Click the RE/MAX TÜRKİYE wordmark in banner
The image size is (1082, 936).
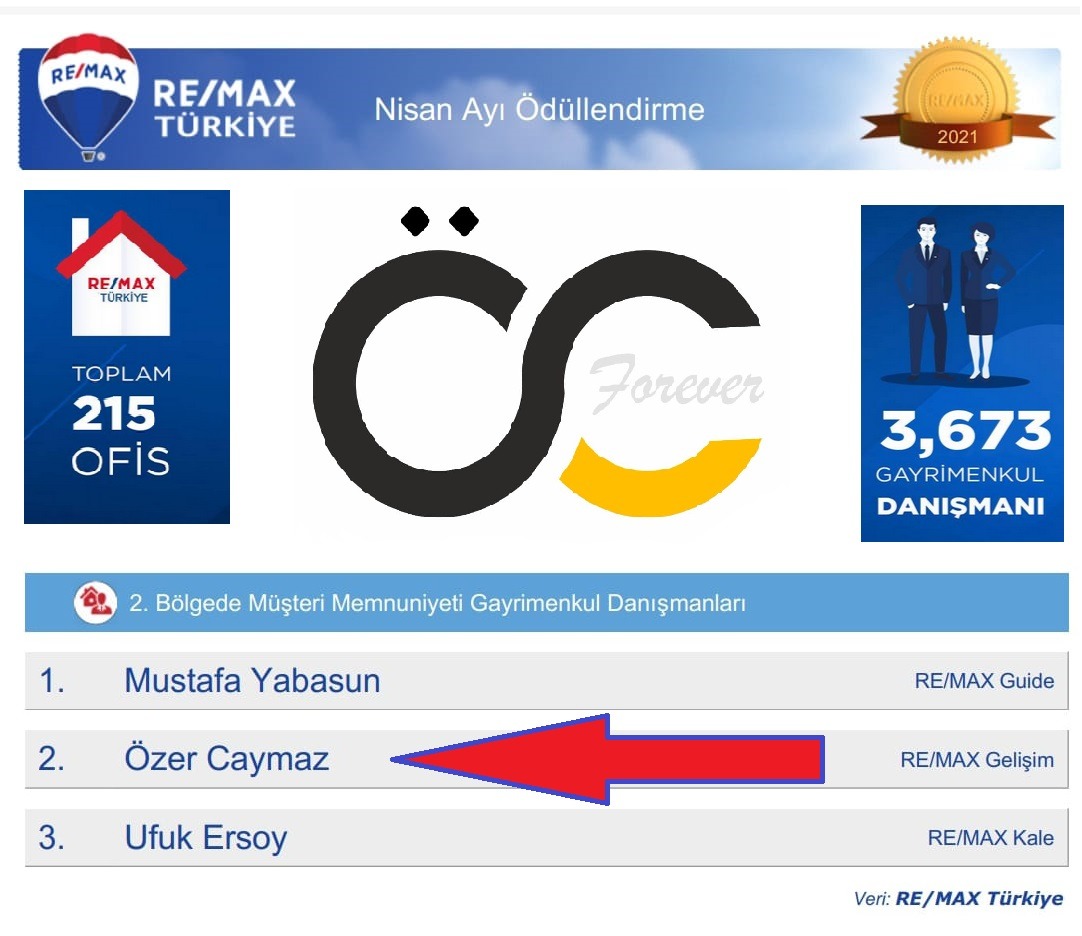coord(224,108)
